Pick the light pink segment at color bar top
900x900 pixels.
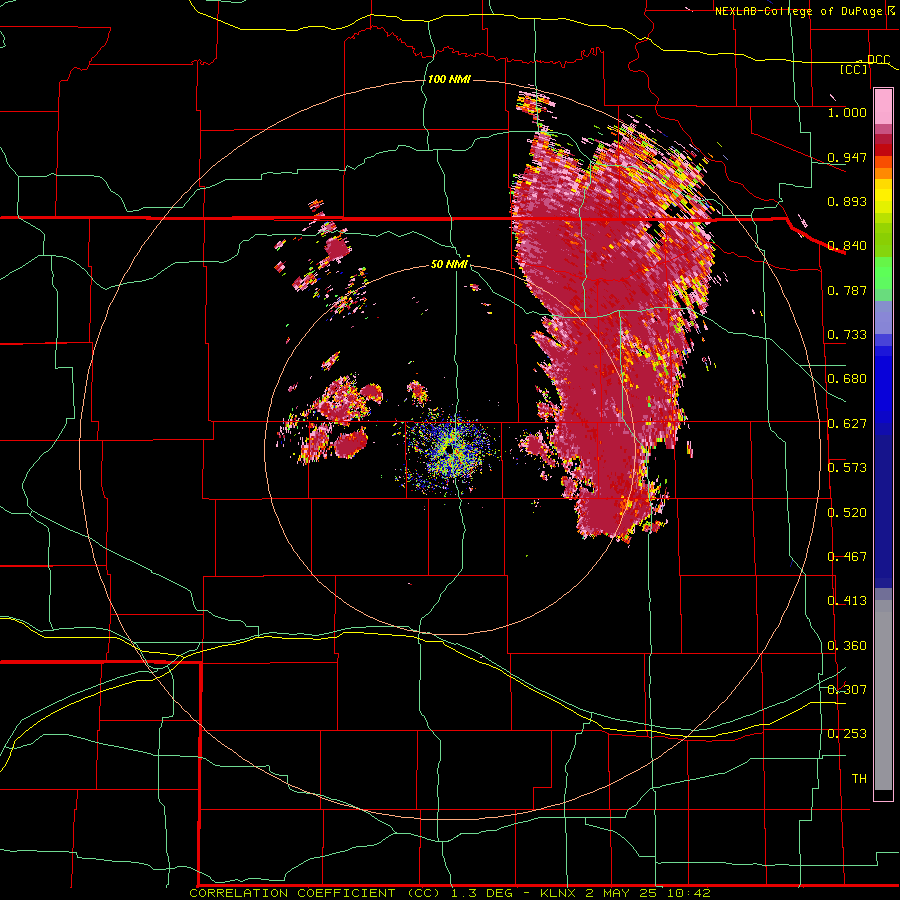pos(883,107)
